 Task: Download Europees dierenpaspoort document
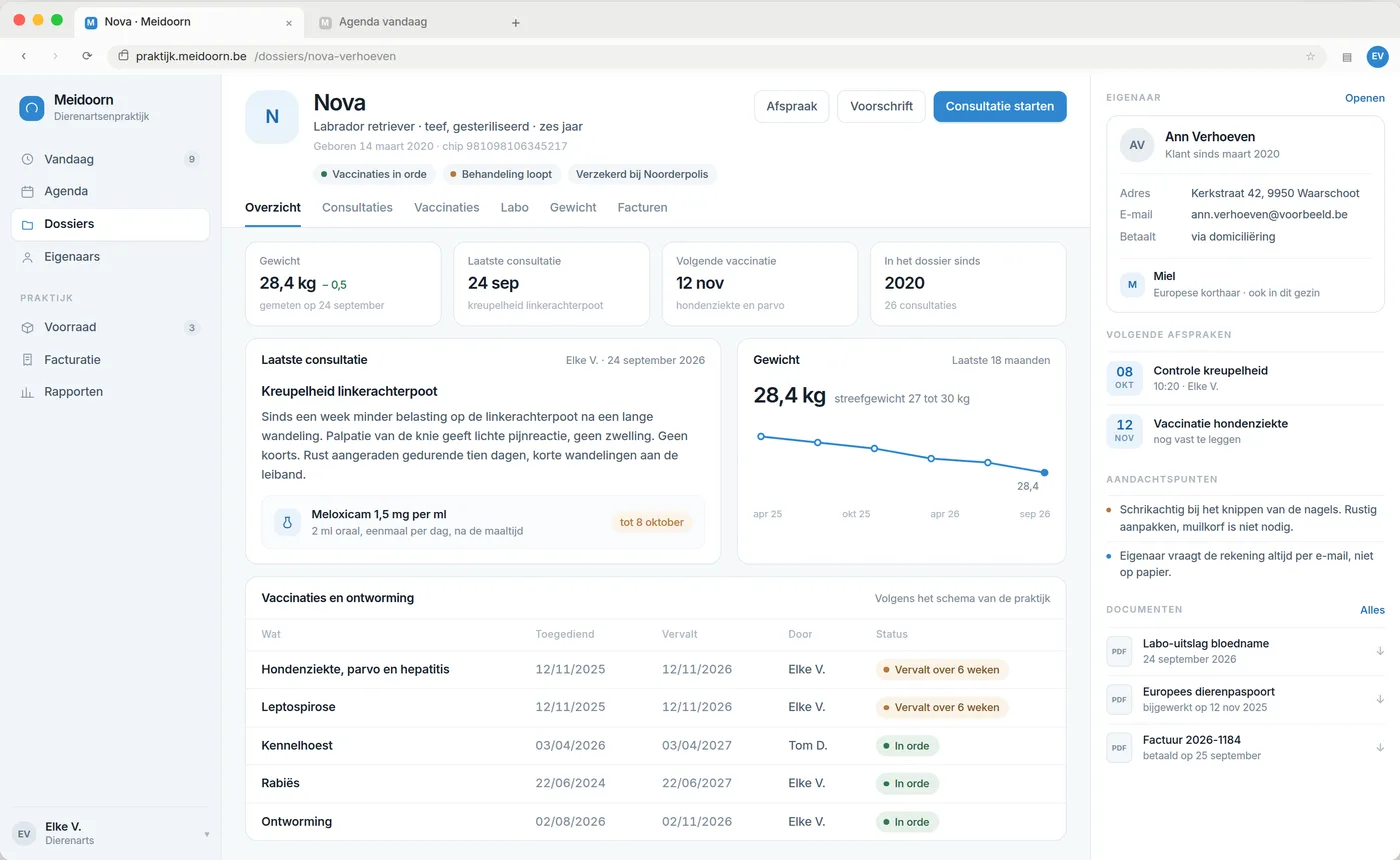[1380, 699]
